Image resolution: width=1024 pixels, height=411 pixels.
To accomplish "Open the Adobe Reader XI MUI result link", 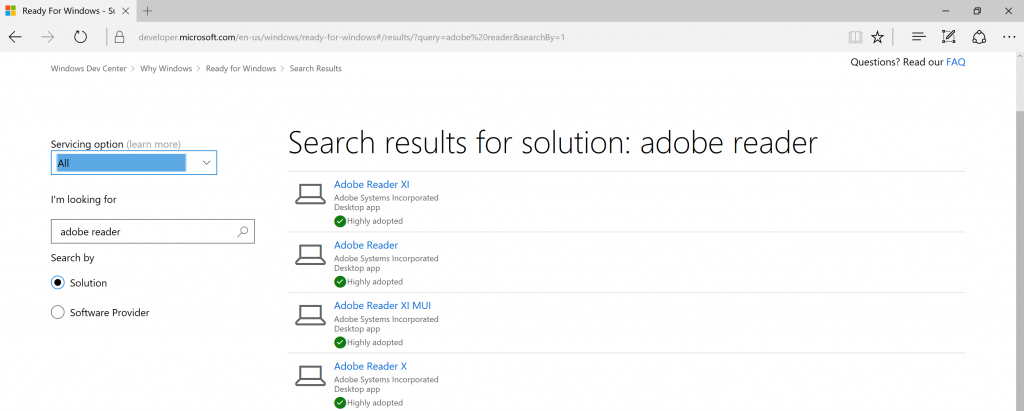I will click(x=383, y=306).
